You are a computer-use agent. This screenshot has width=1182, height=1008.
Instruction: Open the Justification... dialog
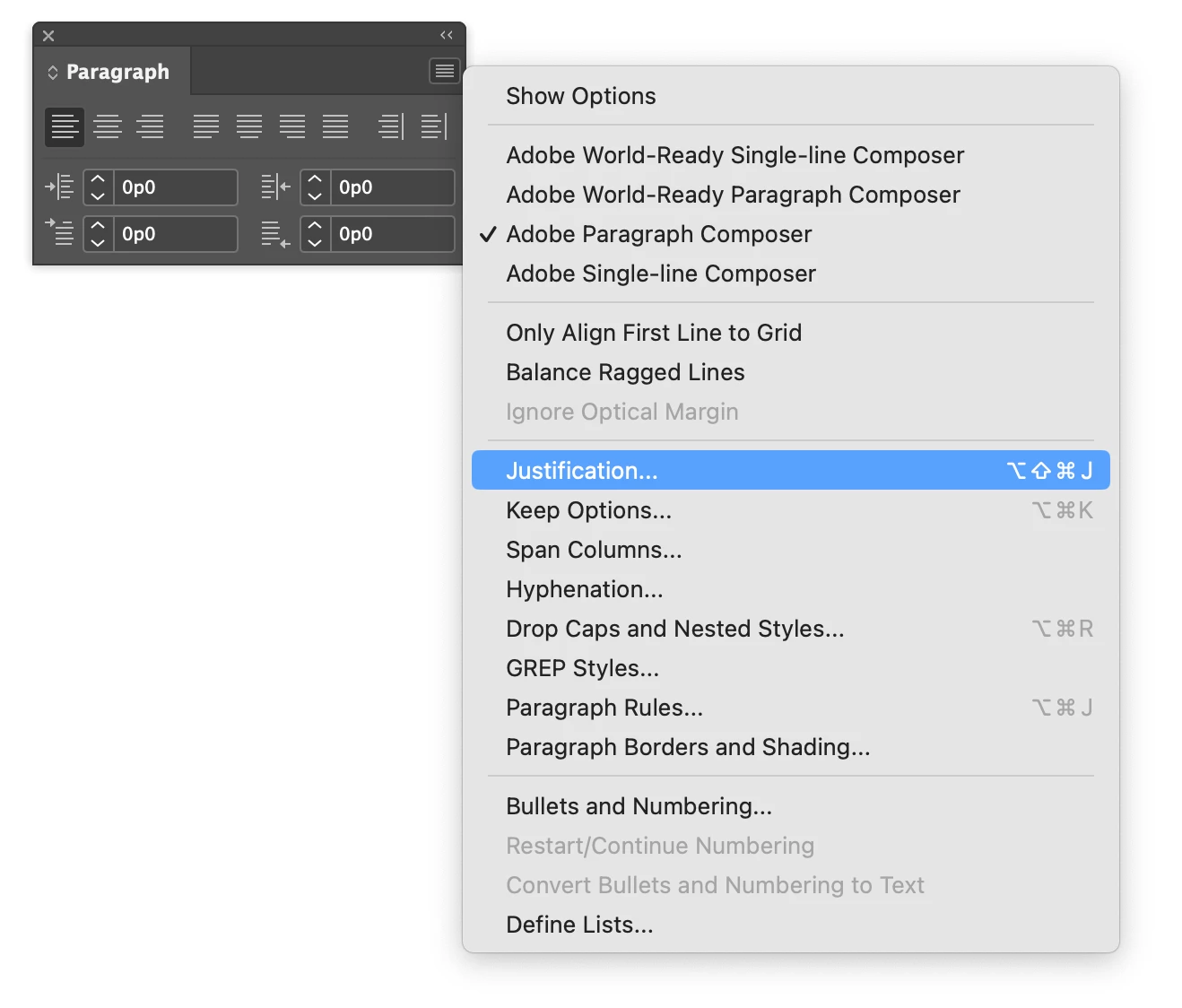tap(791, 470)
